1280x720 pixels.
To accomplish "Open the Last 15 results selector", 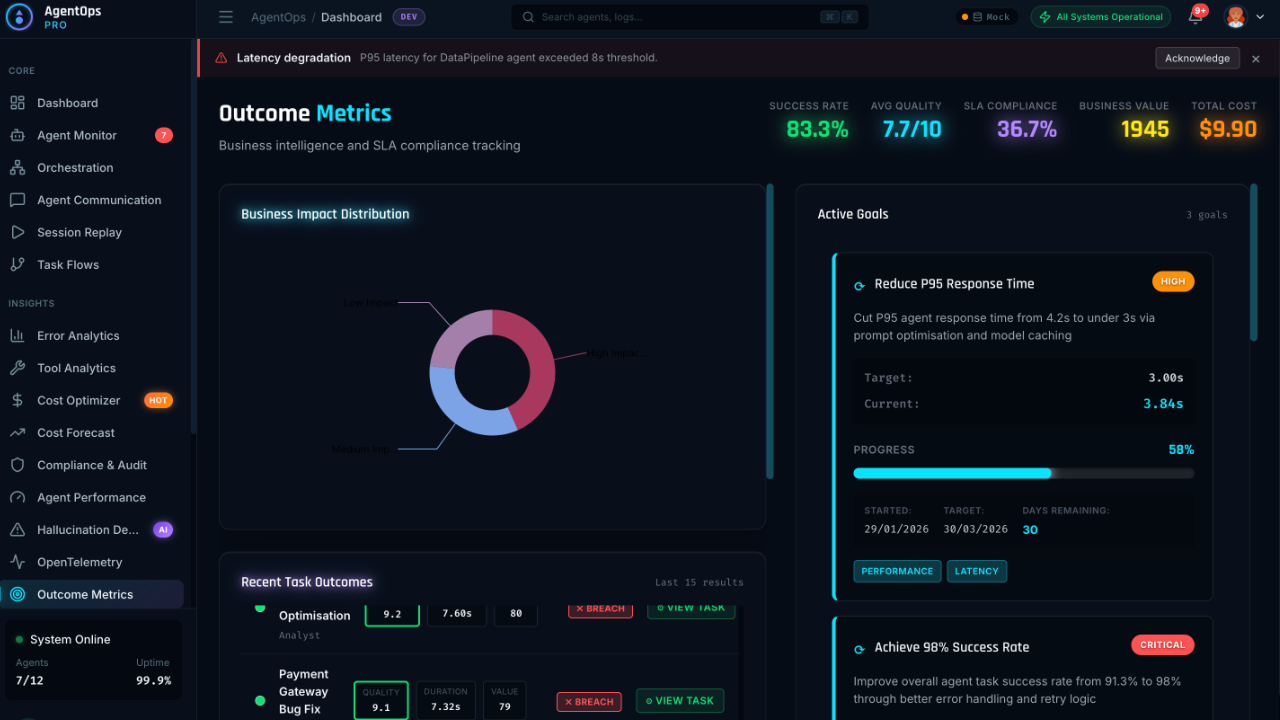I will tap(699, 582).
